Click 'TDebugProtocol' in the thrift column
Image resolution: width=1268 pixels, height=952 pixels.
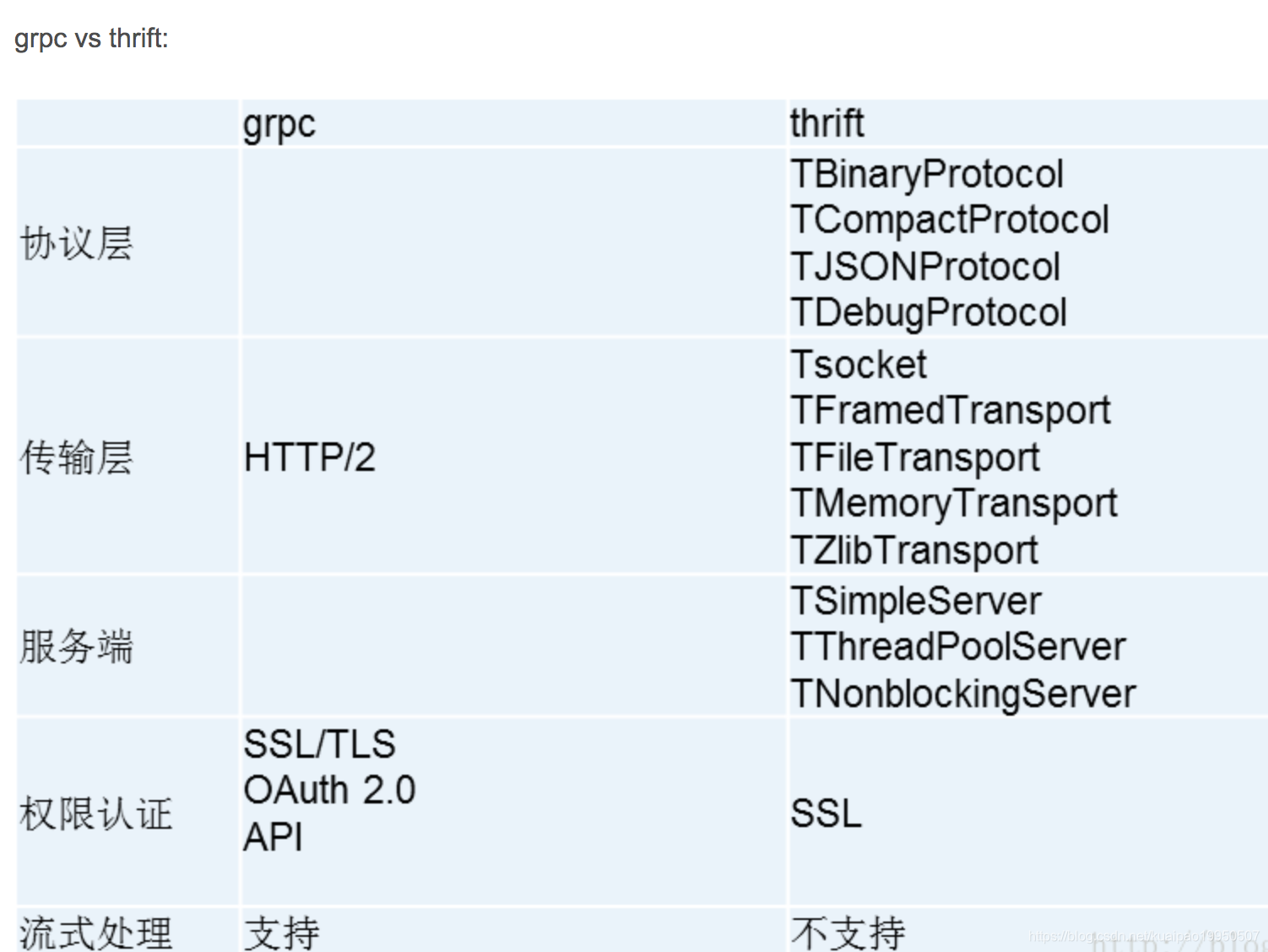[x=929, y=313]
